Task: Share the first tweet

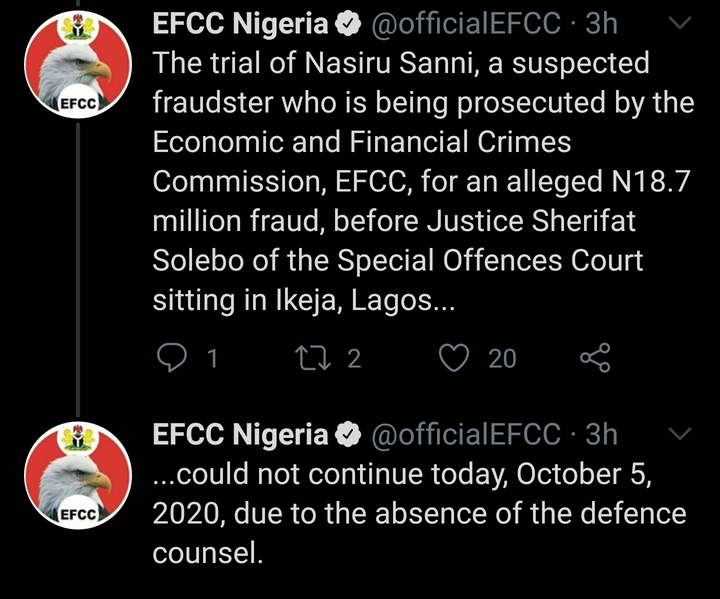Action: click(x=596, y=357)
